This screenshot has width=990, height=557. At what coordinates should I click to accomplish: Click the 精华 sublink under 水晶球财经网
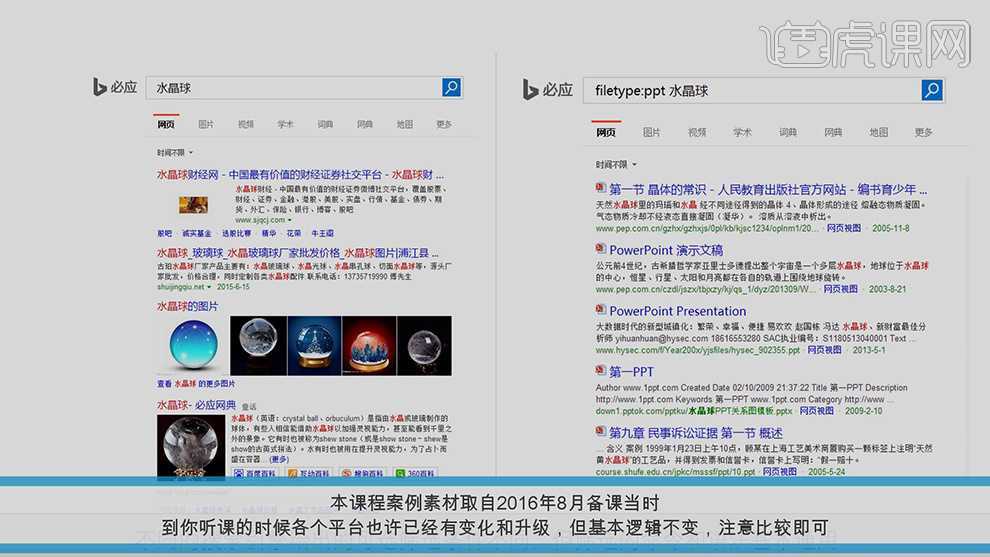tap(269, 233)
